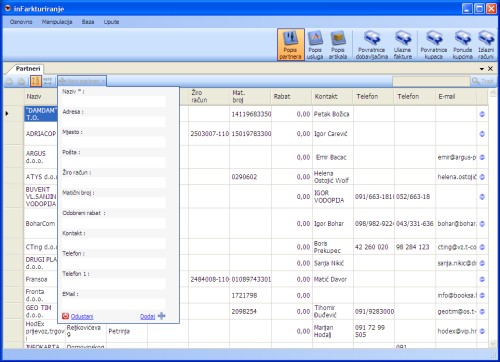
Task: Click the blue round icon in IGOR VODOPIJA row
Action: click(x=482, y=197)
